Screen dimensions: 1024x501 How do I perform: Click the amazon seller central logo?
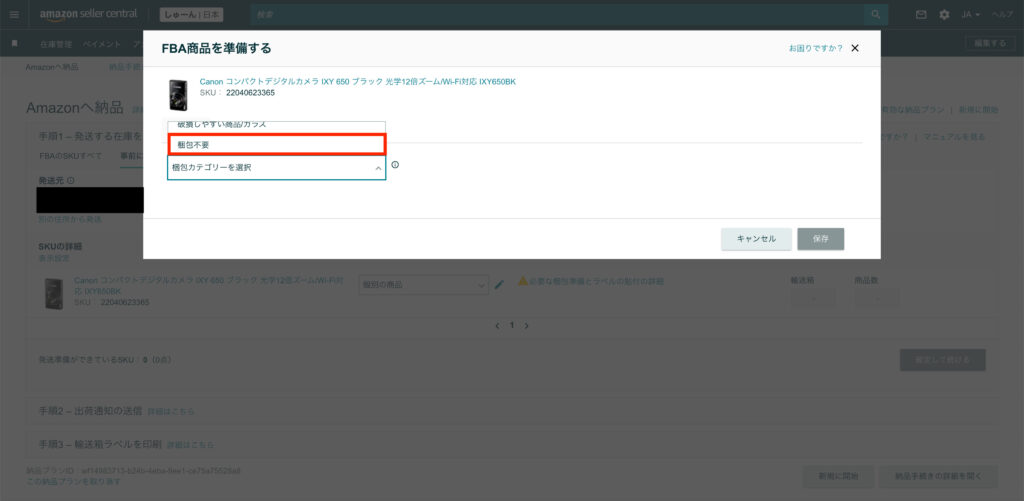[88, 14]
